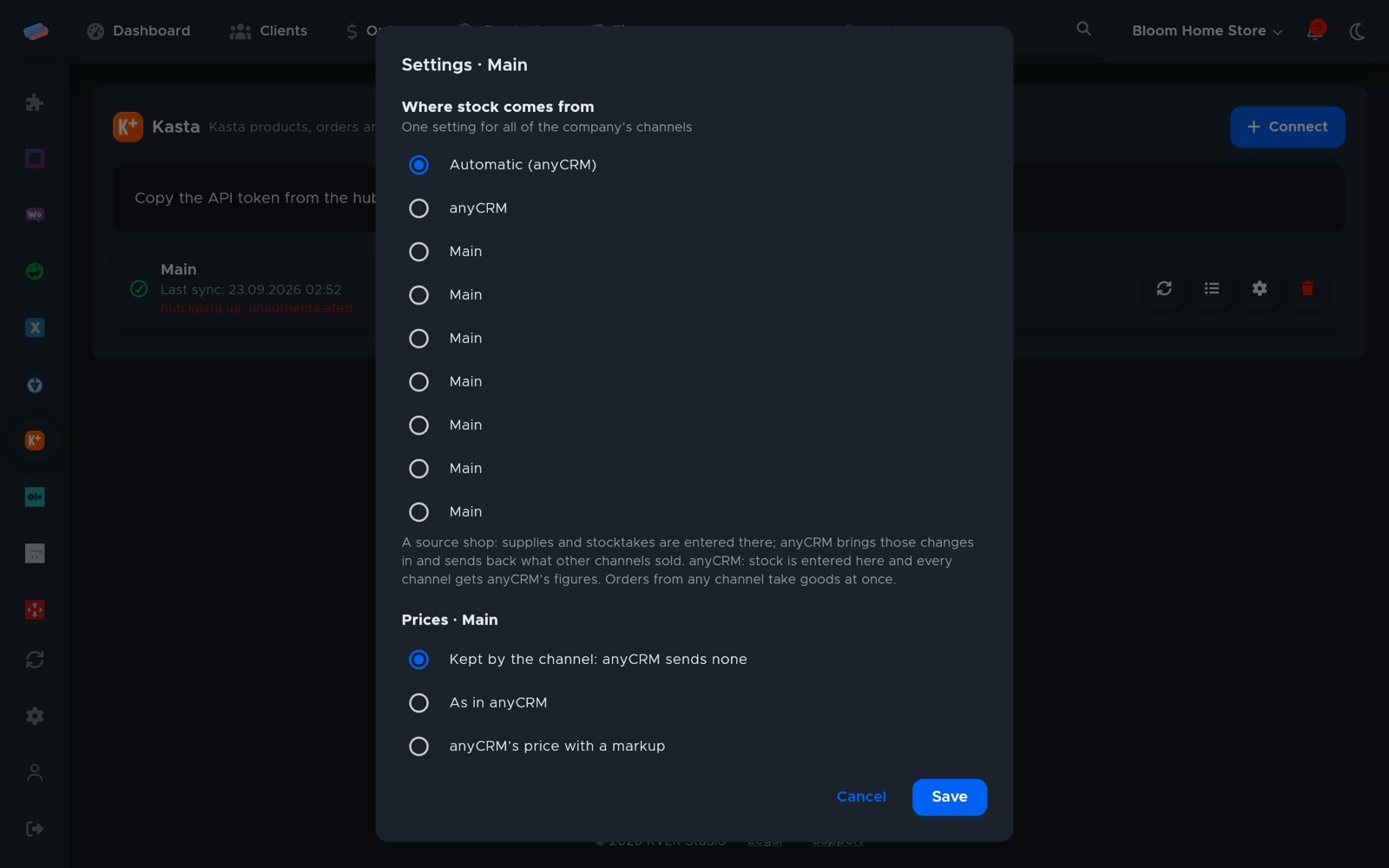Image resolution: width=1389 pixels, height=868 pixels.
Task: Click the search magnifier in top bar
Action: 1083,29
